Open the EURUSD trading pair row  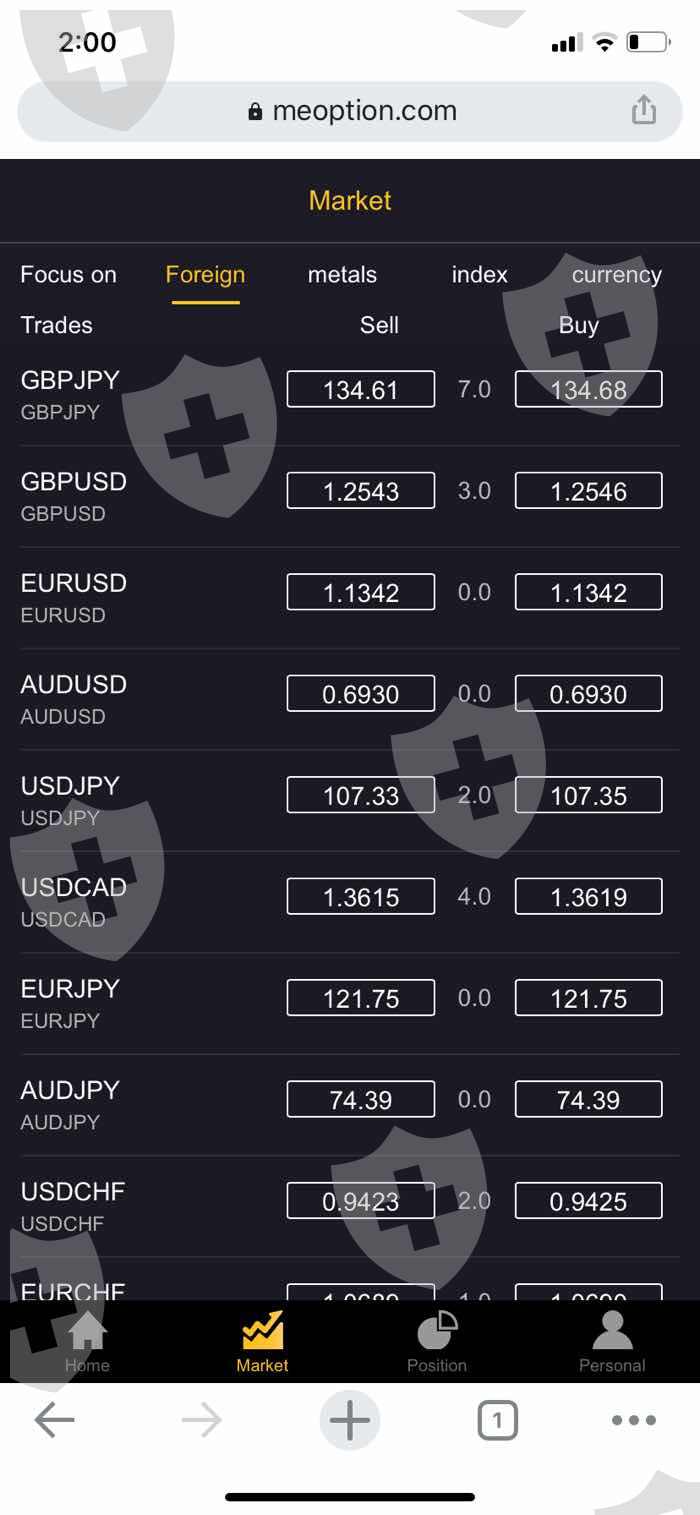pyautogui.click(x=74, y=597)
